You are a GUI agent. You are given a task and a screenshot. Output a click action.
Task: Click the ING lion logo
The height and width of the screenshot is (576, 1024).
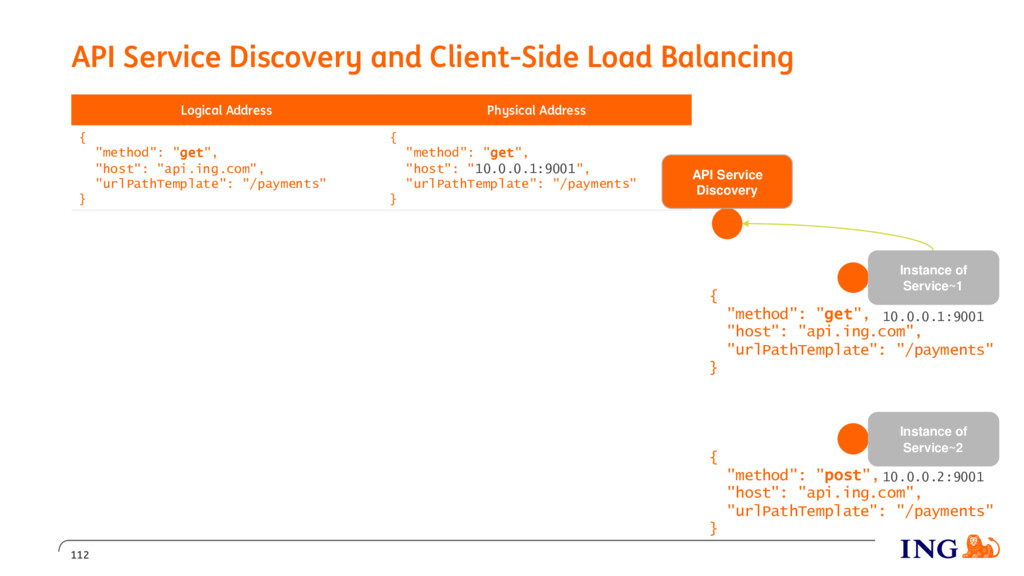tap(982, 547)
